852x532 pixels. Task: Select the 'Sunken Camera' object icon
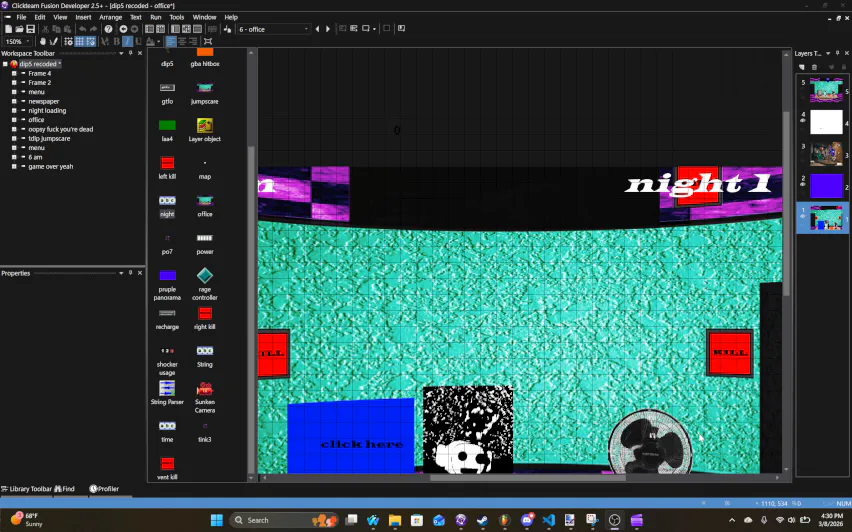(205, 389)
